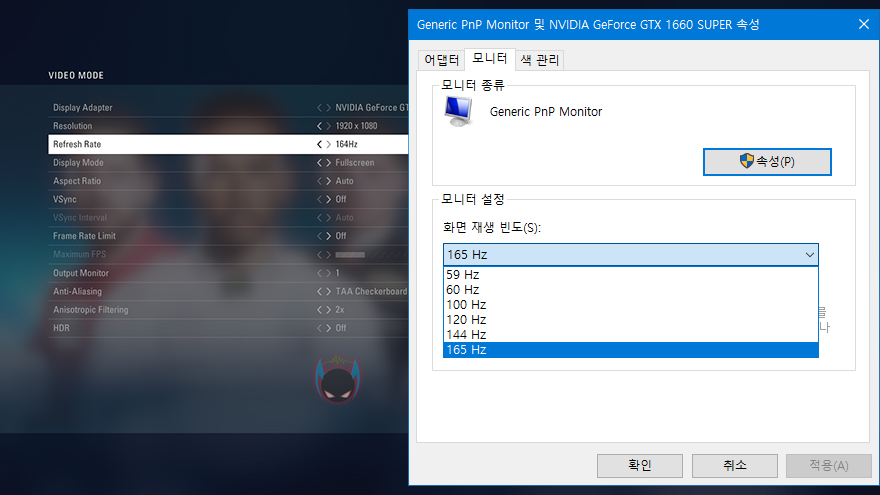Click previous arrow on HDR row
Viewport: 880px width, 495px height.
click(x=319, y=328)
